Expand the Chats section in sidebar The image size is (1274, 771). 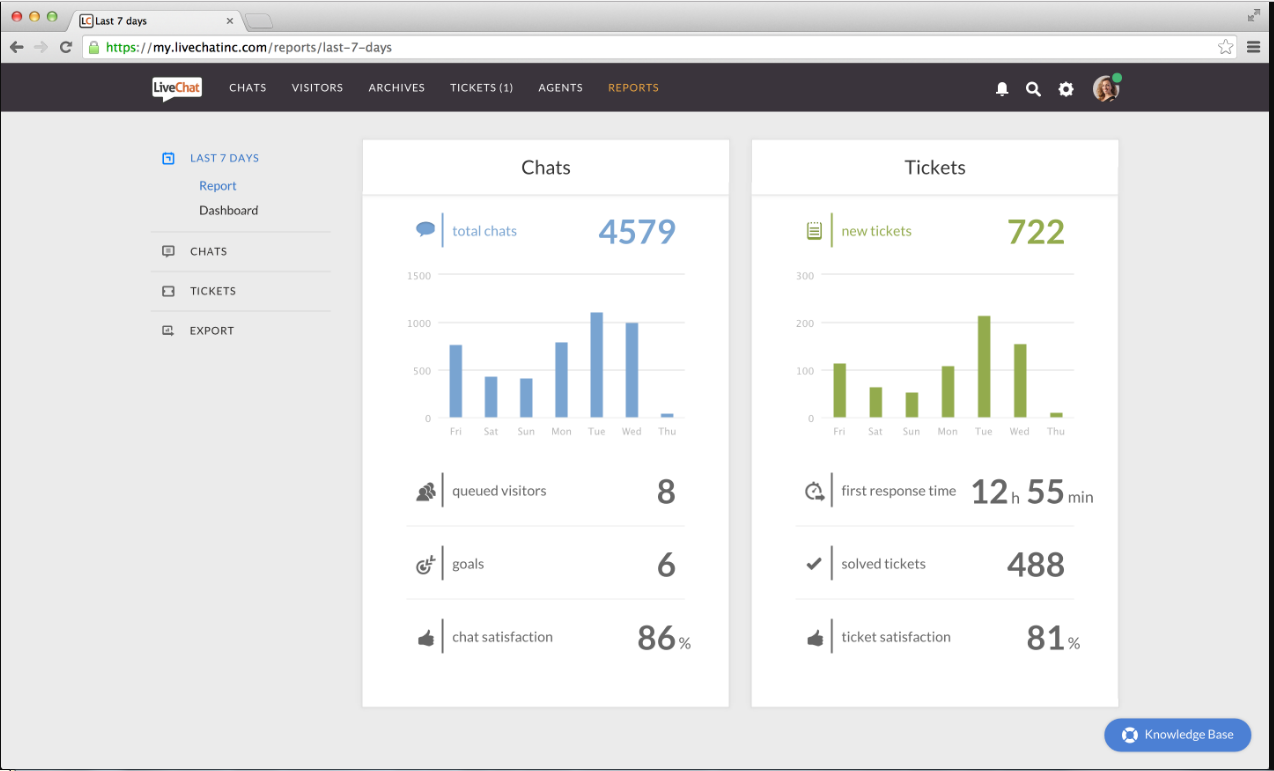pos(208,252)
